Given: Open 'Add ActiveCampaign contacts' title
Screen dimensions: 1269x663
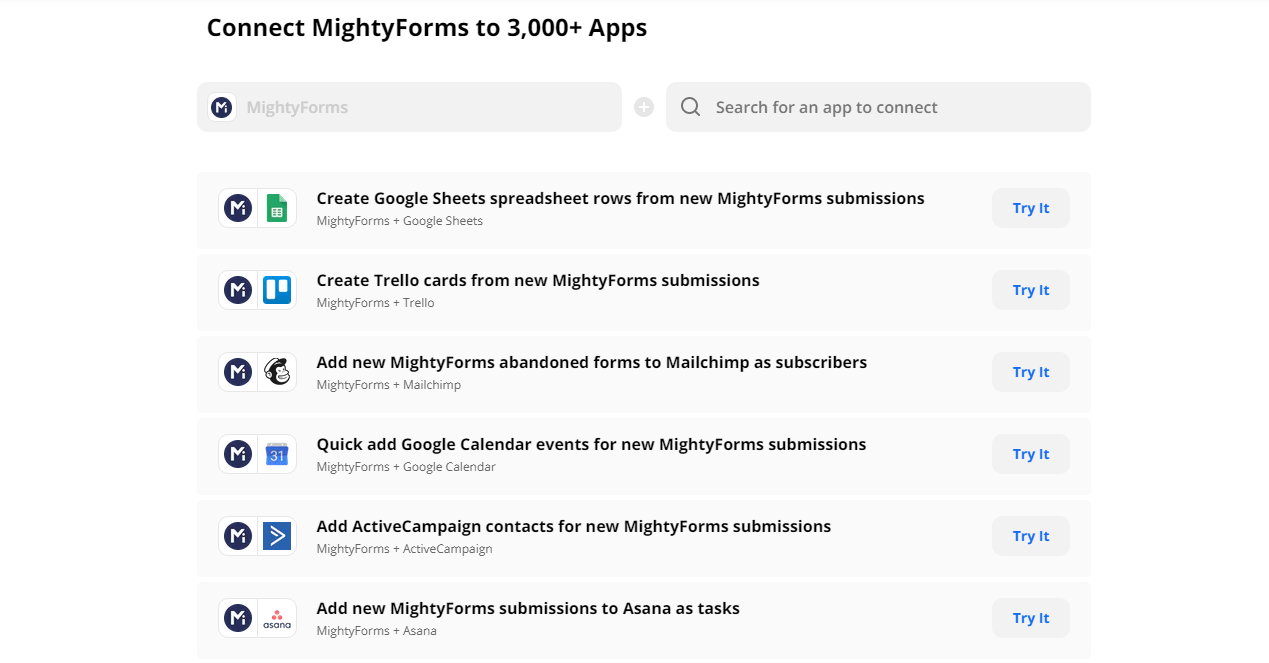Looking at the screenshot, I should (574, 526).
